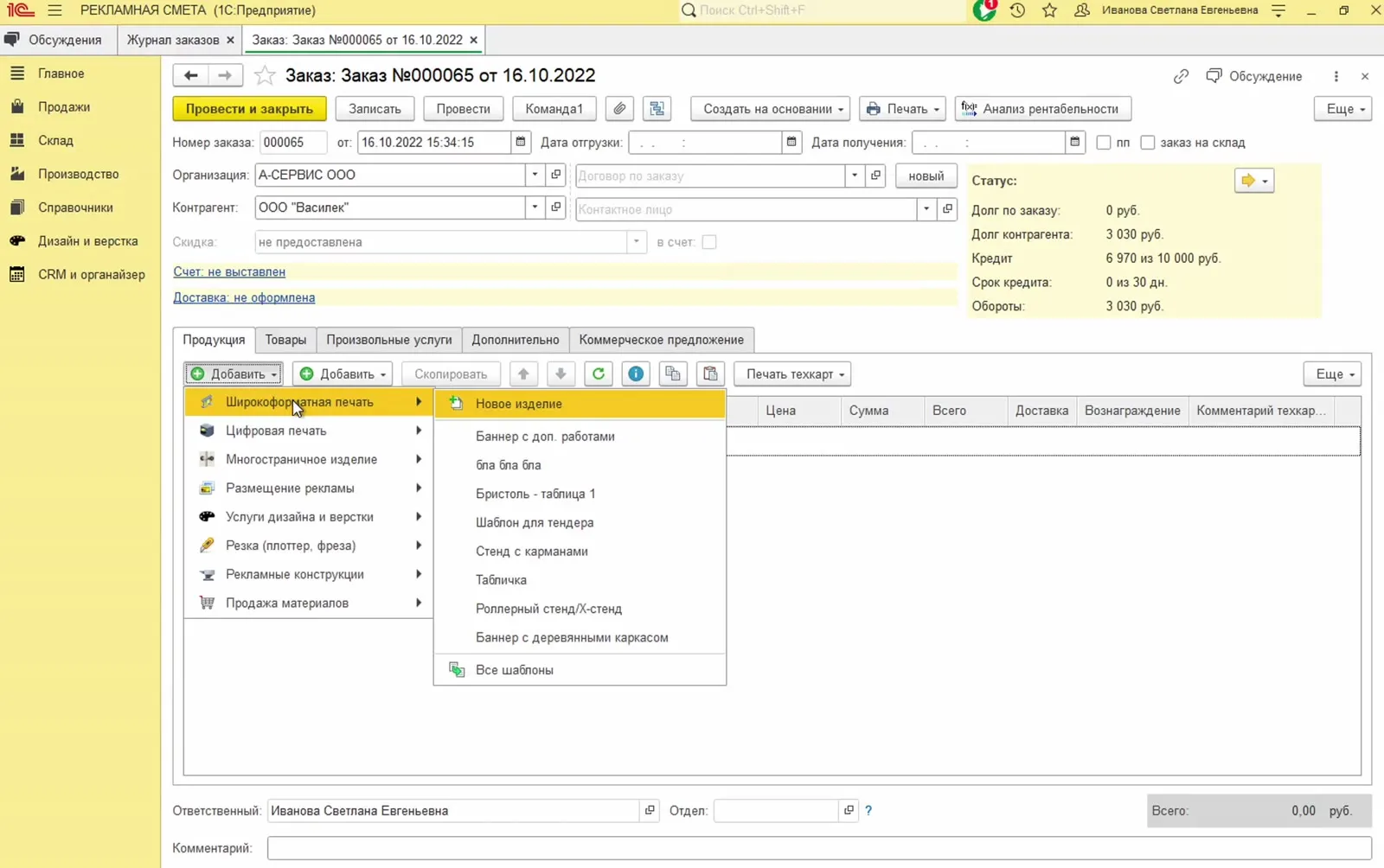Viewport: 1384px width, 868px height.
Task: Click the green refresh icon in table toolbar
Action: [x=598, y=374]
